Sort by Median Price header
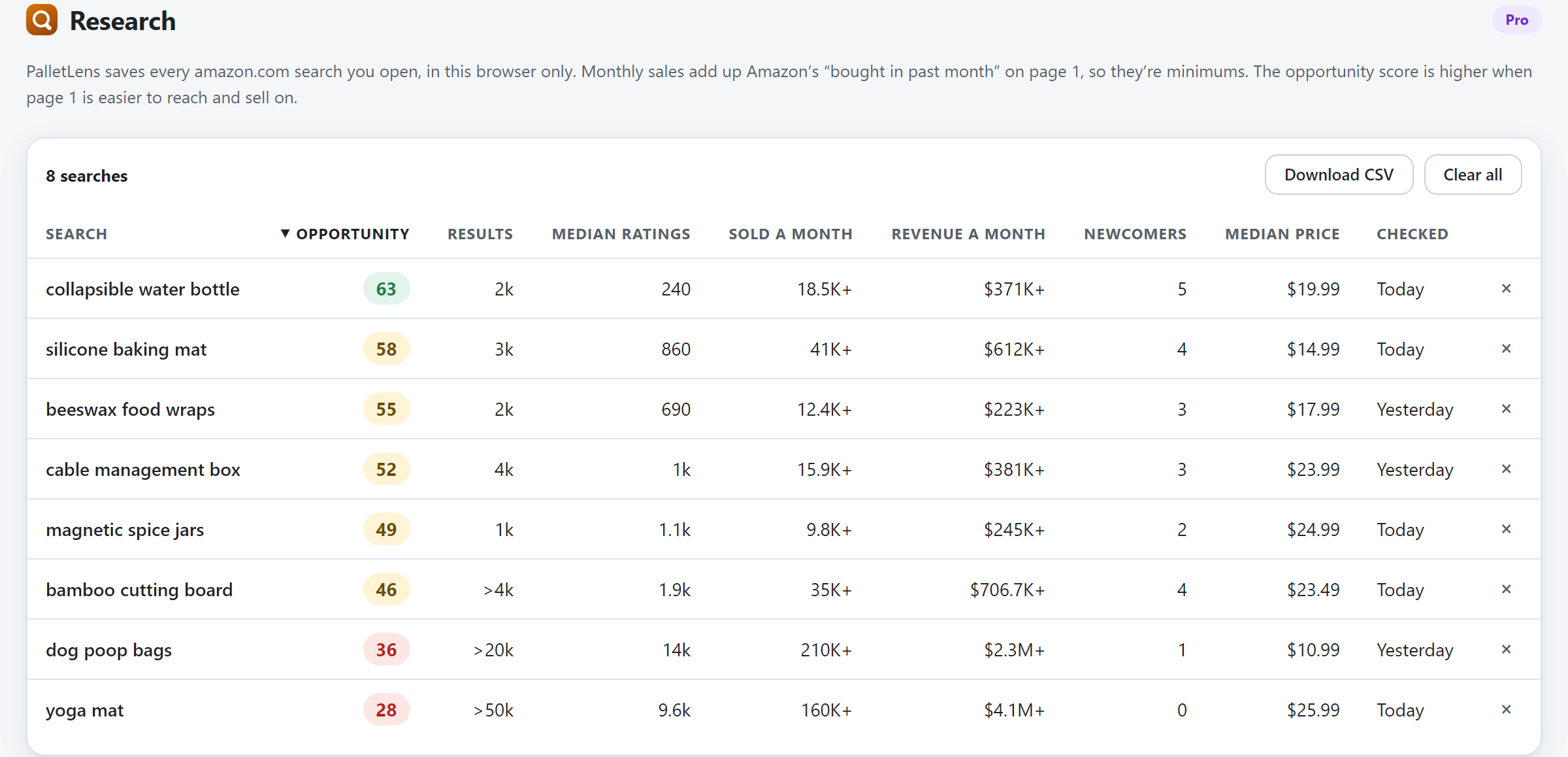Viewport: 1568px width, 757px height. click(1282, 234)
